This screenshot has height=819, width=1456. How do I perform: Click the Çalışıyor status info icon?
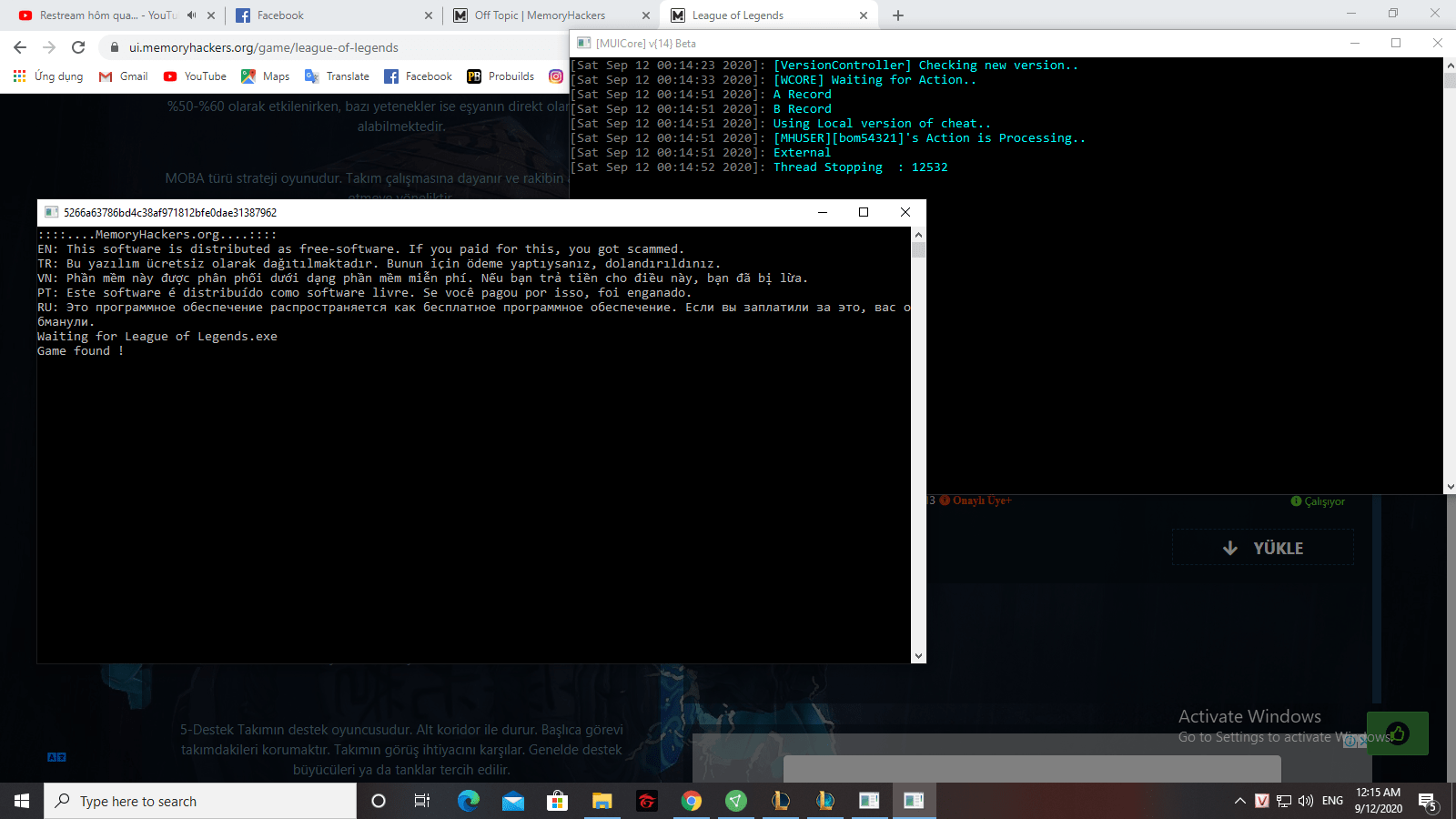pos(1296,501)
